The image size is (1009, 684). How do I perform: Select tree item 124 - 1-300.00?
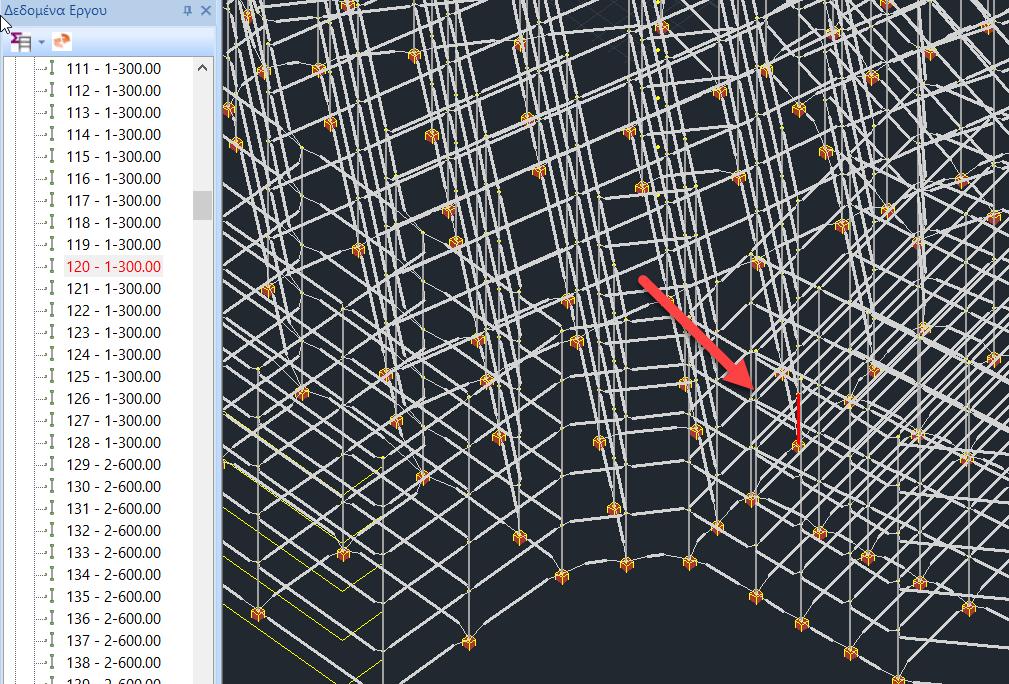(113, 355)
